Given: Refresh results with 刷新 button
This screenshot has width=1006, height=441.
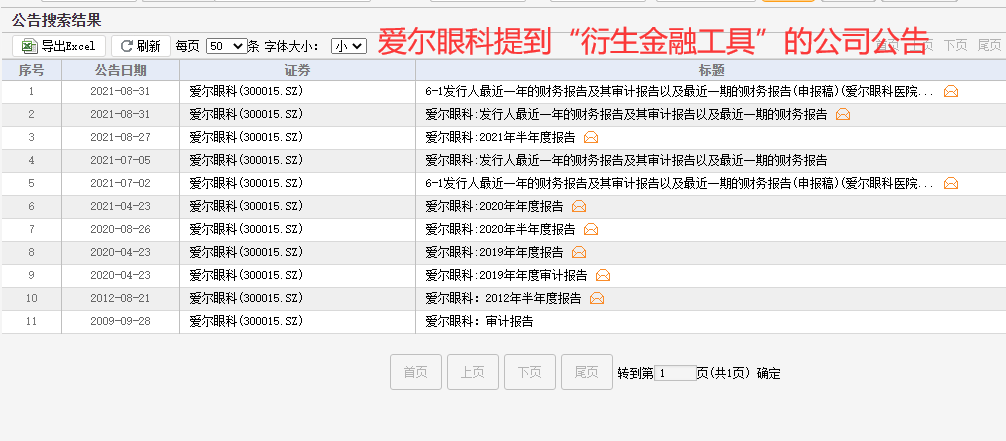Looking at the screenshot, I should pos(141,46).
